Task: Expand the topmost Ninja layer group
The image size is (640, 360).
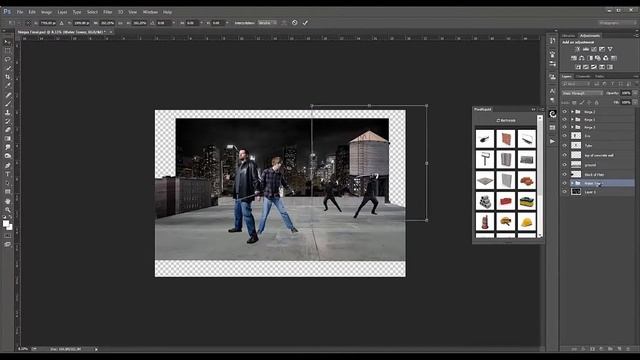Action: [x=572, y=111]
